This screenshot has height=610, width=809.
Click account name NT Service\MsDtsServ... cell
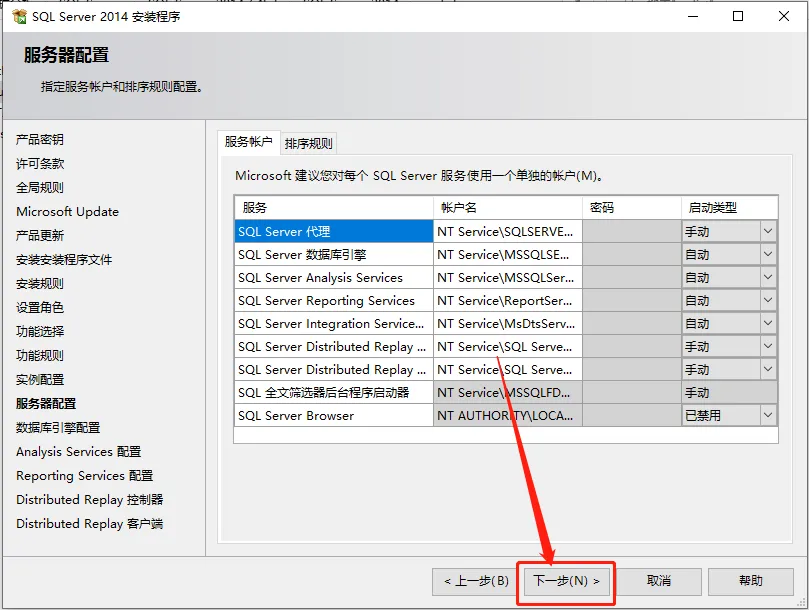point(508,324)
